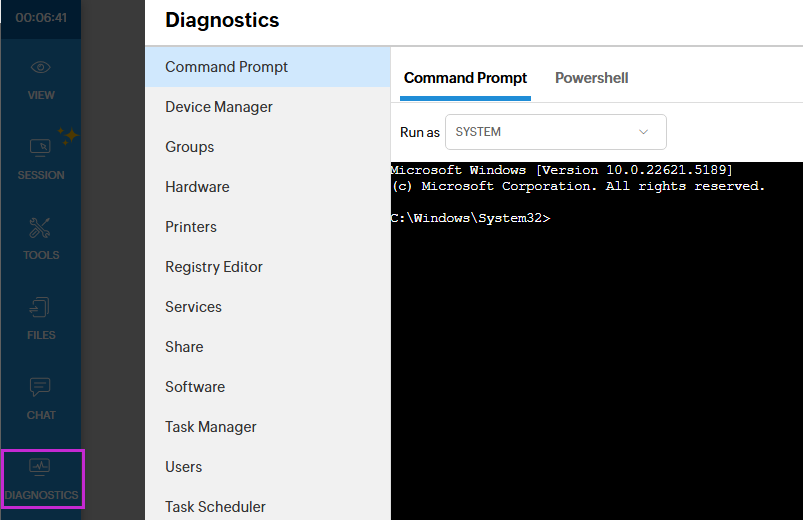Select the Command Prompt tab
Screen dimensions: 803x520
click(465, 78)
